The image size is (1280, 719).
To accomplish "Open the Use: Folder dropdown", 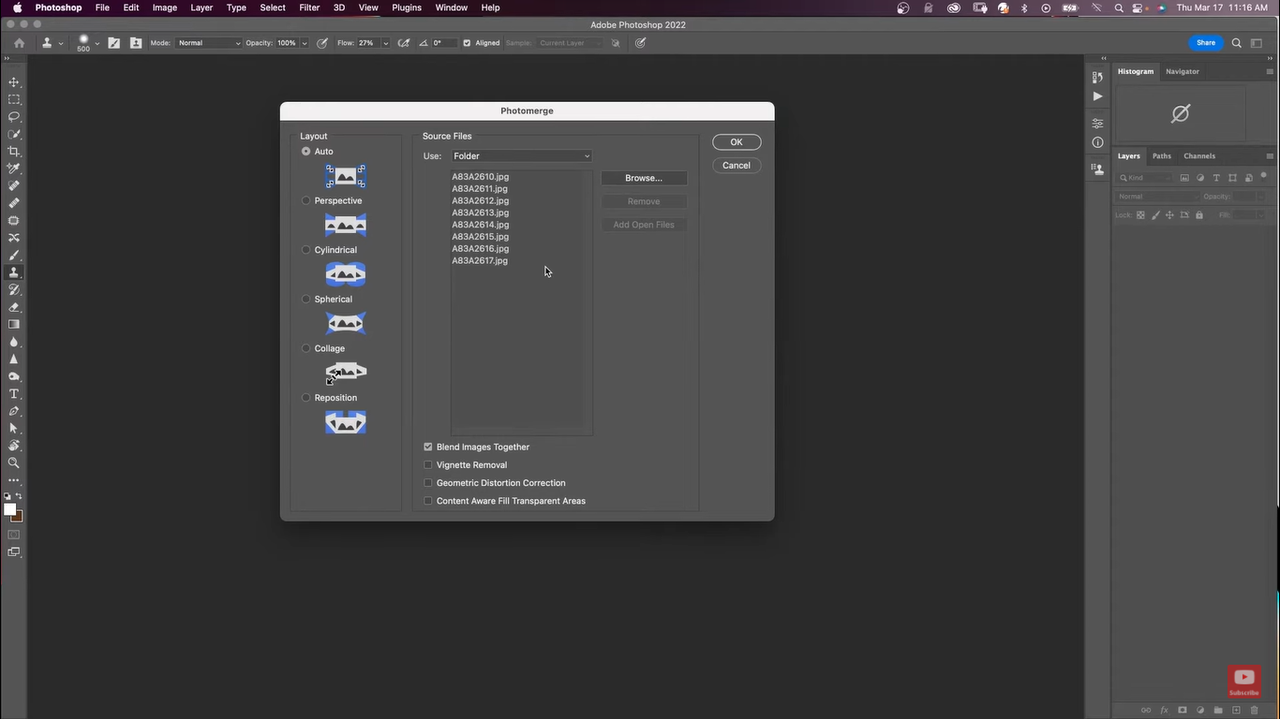I will click(x=521, y=156).
